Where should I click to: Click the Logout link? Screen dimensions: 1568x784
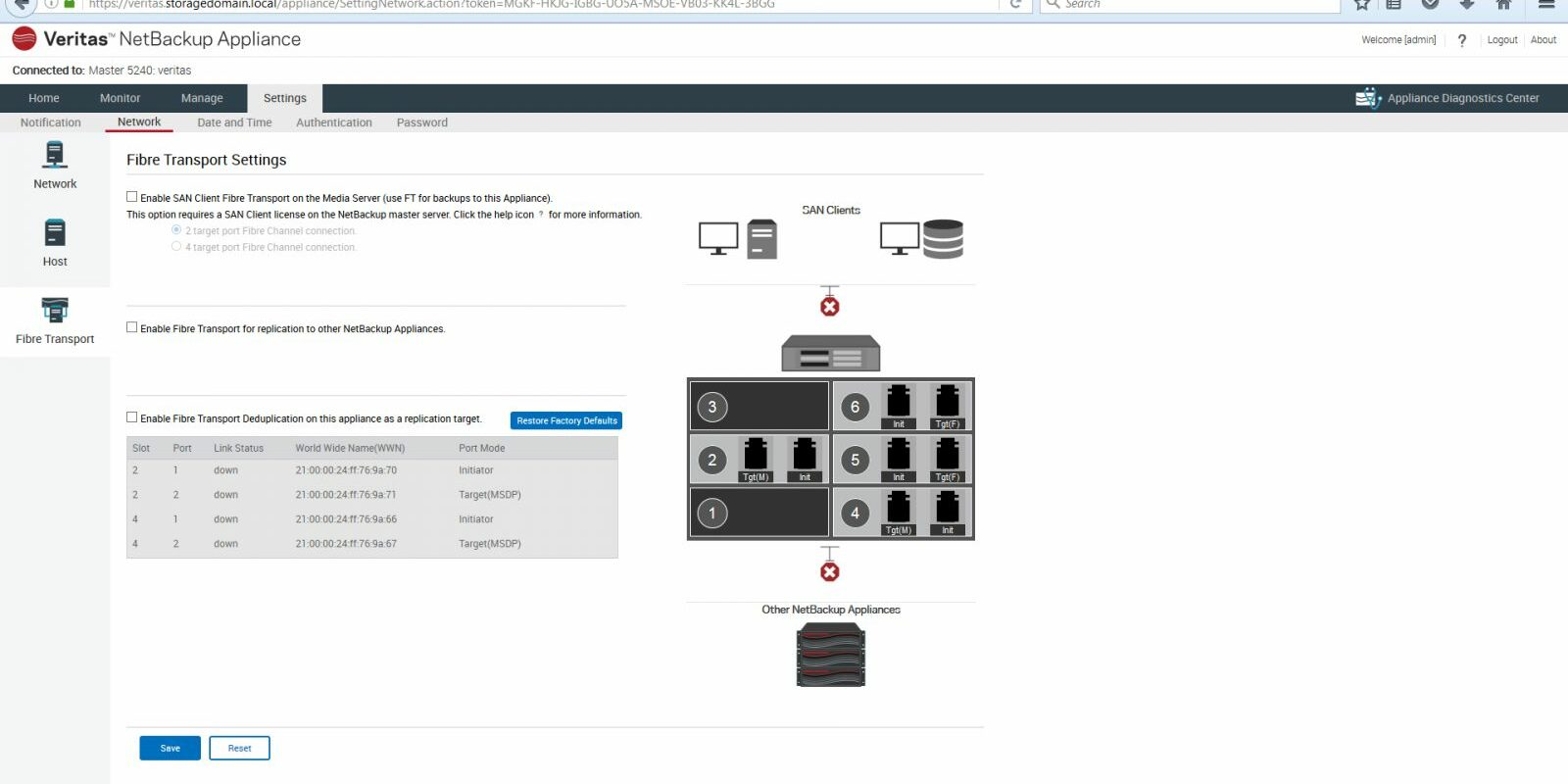(1501, 40)
